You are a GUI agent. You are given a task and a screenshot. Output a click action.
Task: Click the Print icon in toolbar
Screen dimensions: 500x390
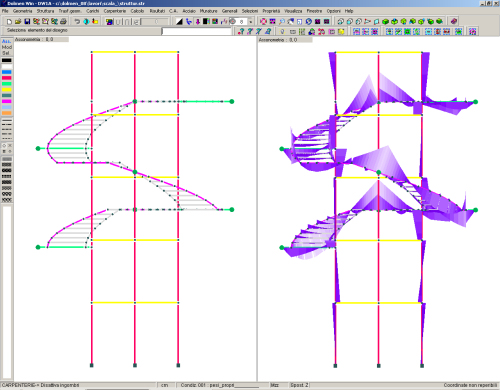coord(63,22)
